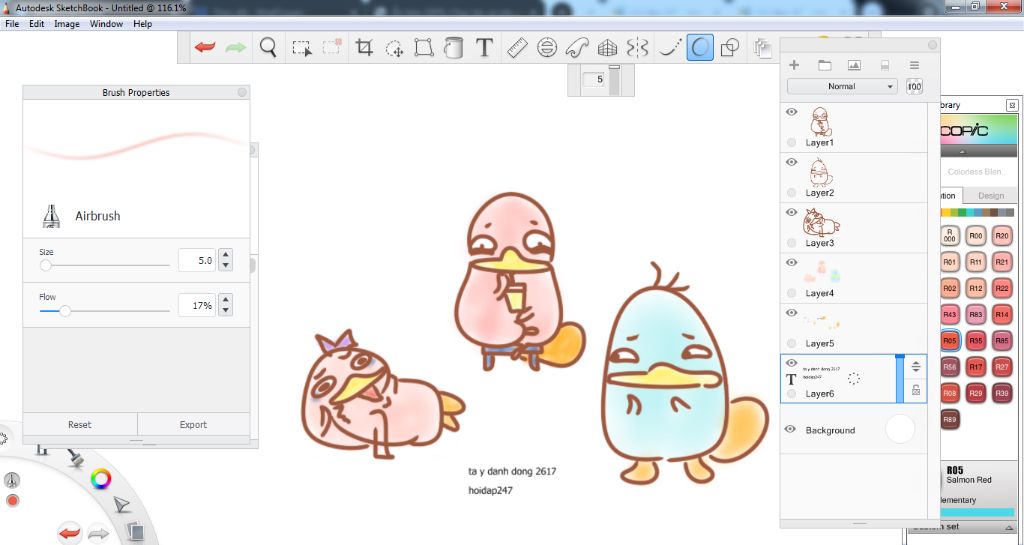Click the Airbrush brush type row
Screen dimensions: 1024x545
(136, 216)
